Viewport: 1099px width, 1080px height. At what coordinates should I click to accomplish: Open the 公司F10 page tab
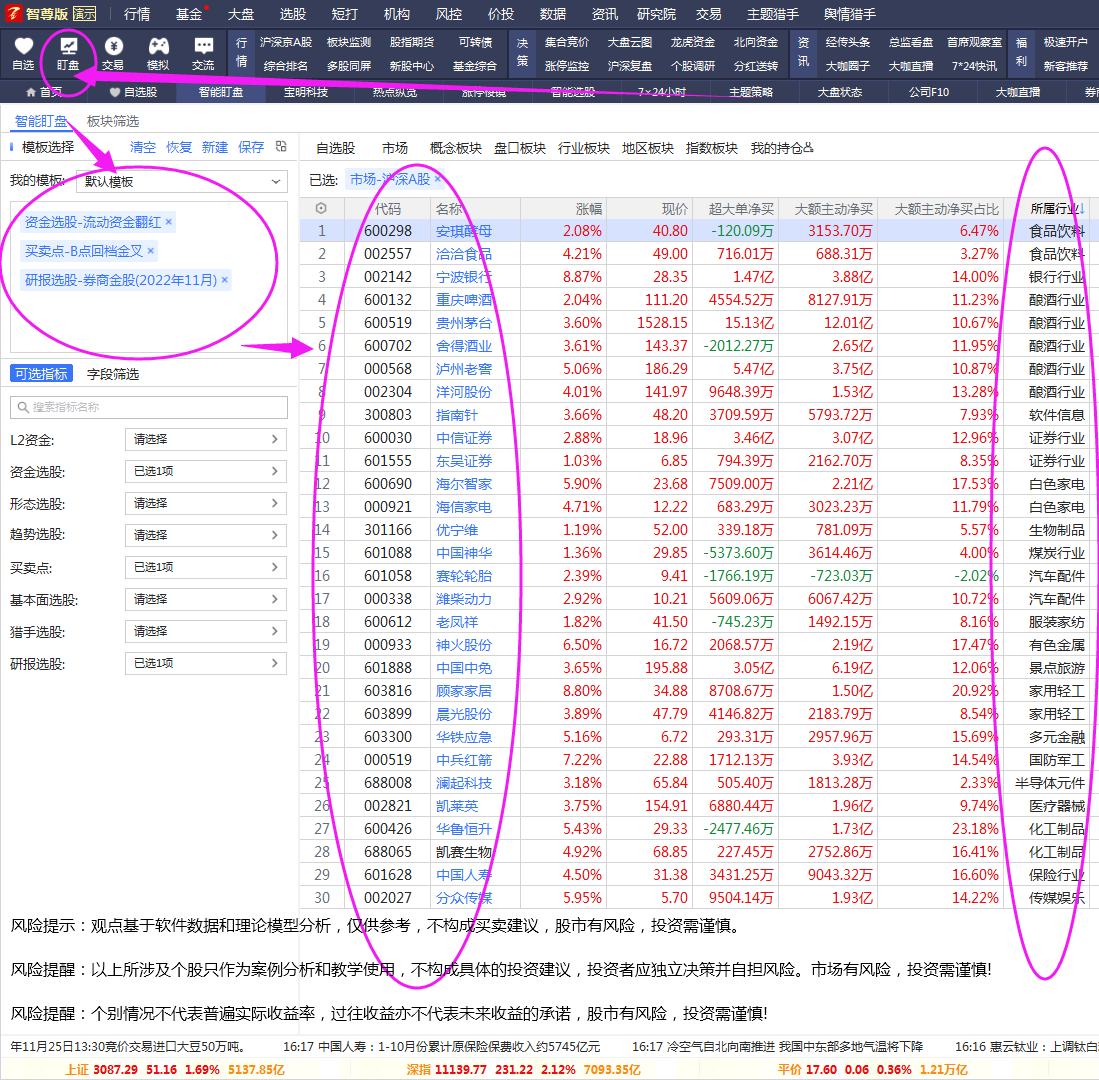point(929,92)
